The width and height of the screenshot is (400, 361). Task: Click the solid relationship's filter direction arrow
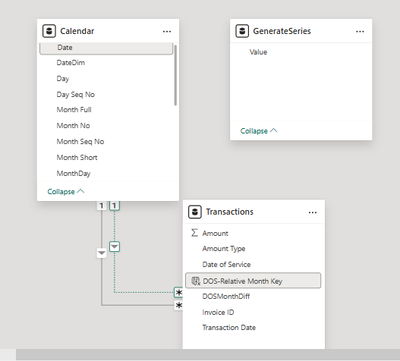[102, 253]
